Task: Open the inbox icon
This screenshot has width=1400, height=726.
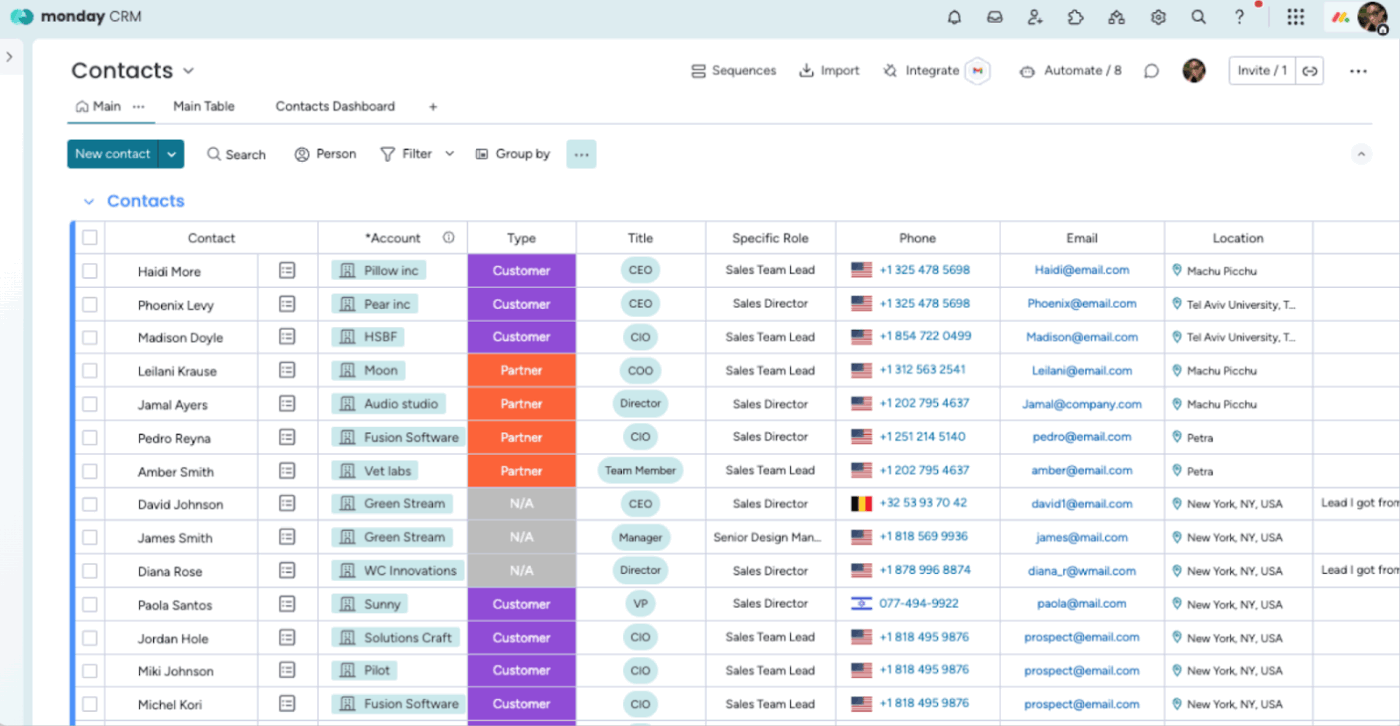Action: point(994,17)
